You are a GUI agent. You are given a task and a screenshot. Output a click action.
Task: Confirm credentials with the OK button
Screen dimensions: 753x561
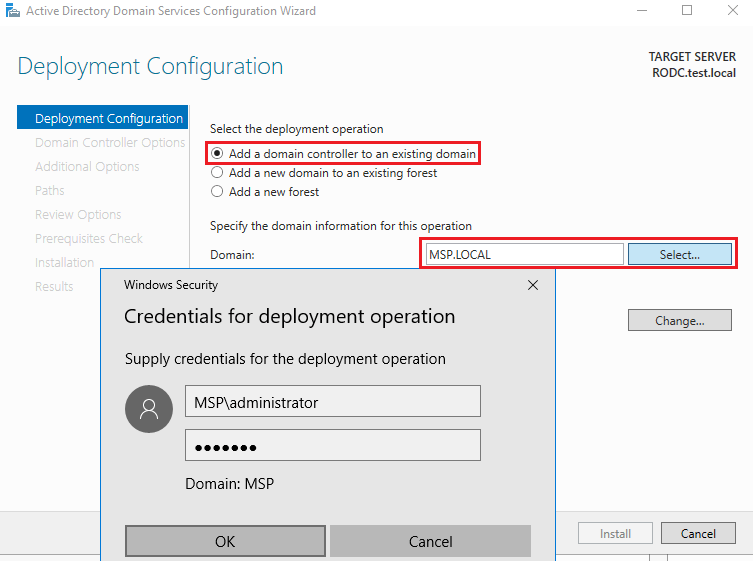coord(225,541)
